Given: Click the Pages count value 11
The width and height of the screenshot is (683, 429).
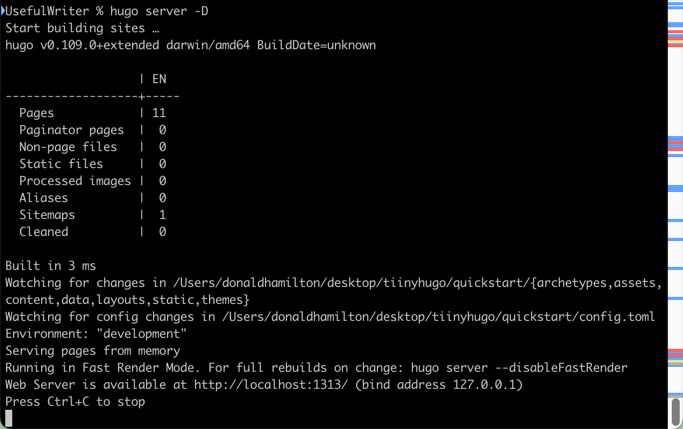Looking at the screenshot, I should point(160,113).
